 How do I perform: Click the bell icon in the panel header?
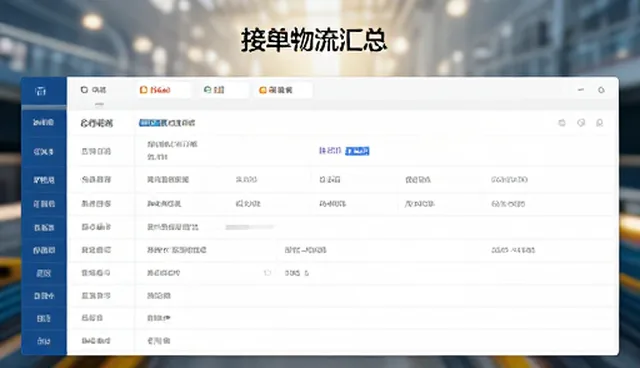point(600,122)
